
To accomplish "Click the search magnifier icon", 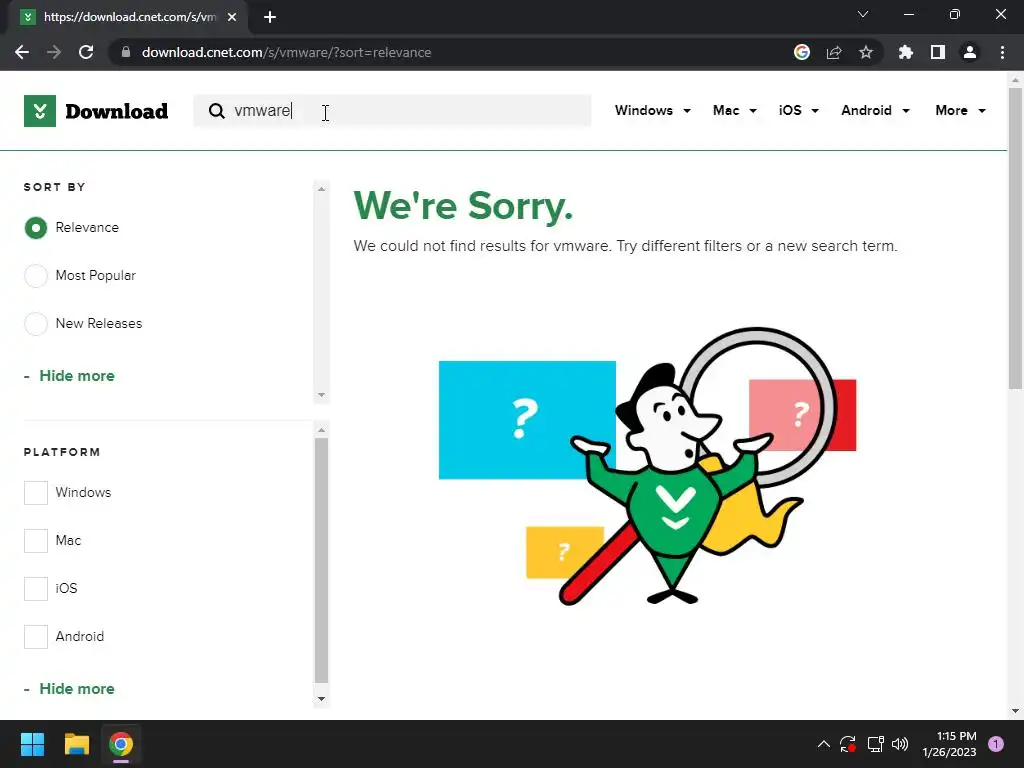I will coord(216,111).
